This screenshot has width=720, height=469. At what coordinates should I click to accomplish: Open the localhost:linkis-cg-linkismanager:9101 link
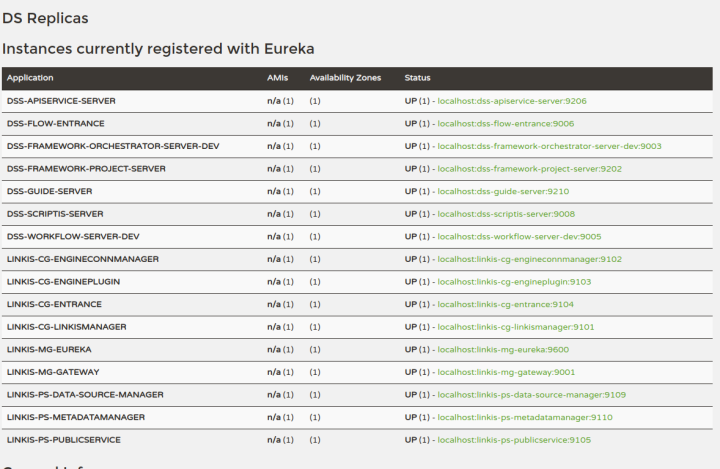coord(516,327)
